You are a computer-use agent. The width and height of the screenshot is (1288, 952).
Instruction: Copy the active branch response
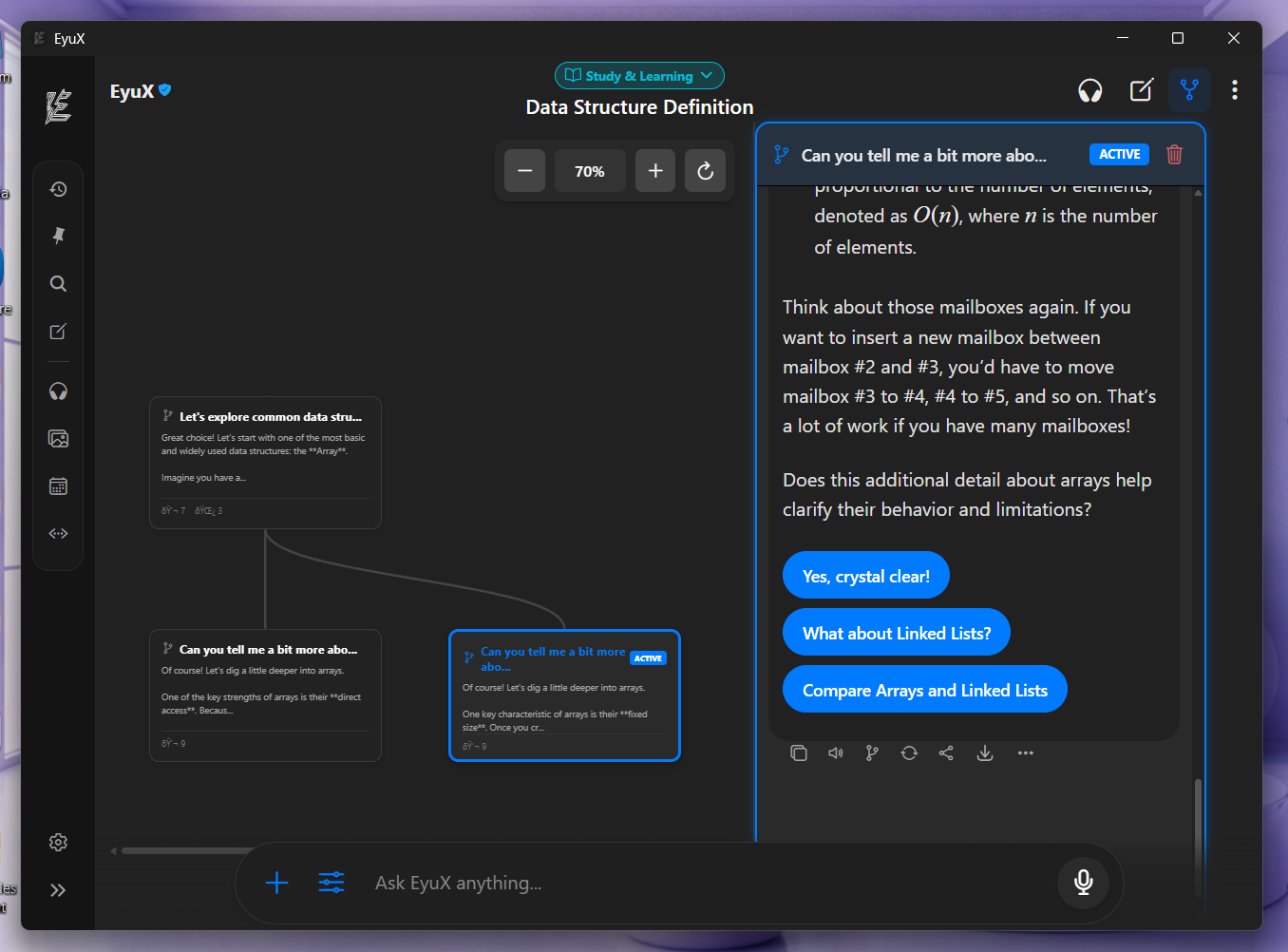click(x=799, y=752)
